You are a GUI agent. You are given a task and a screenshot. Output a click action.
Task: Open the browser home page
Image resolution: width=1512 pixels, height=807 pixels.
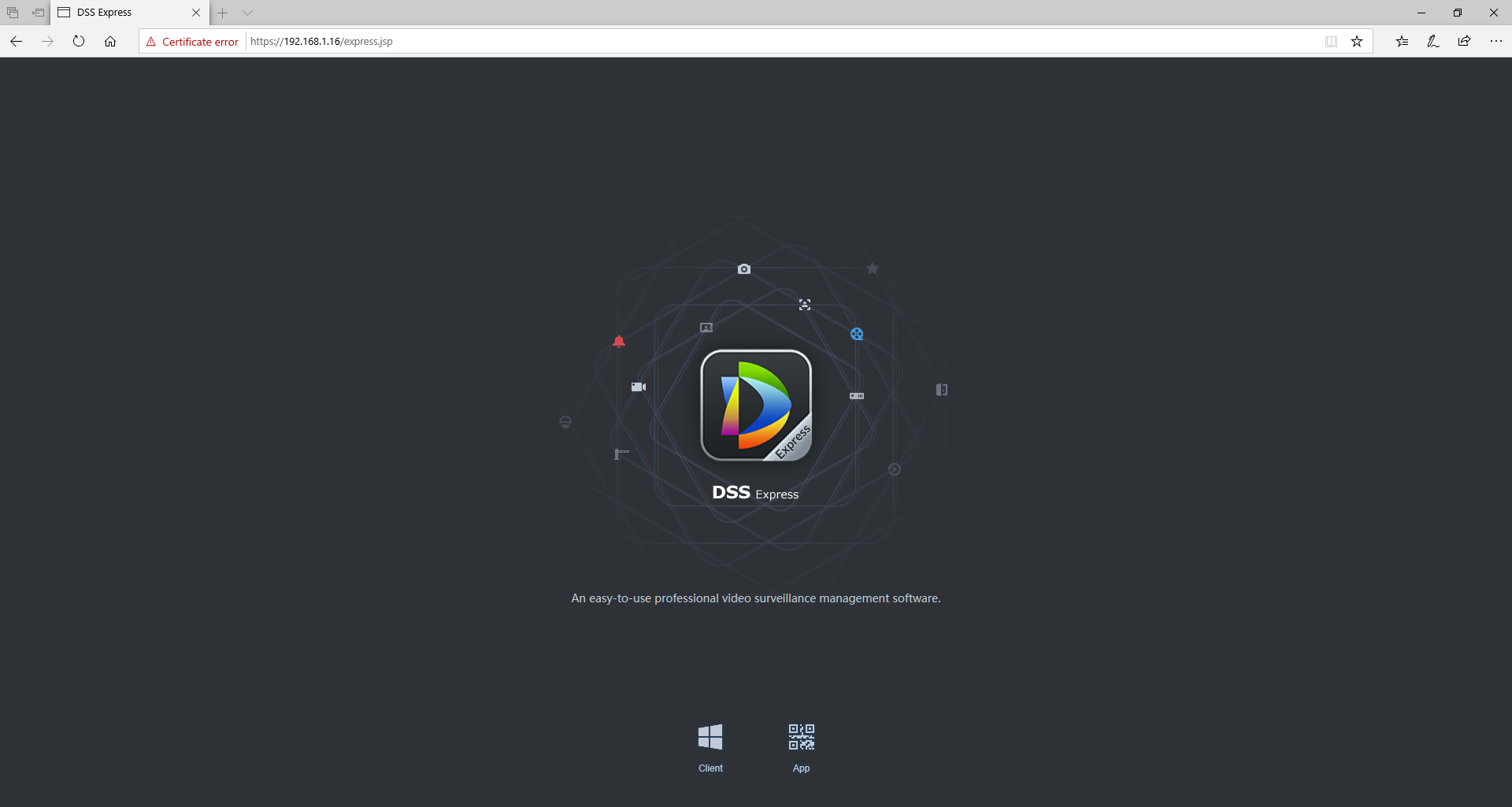[x=110, y=42]
